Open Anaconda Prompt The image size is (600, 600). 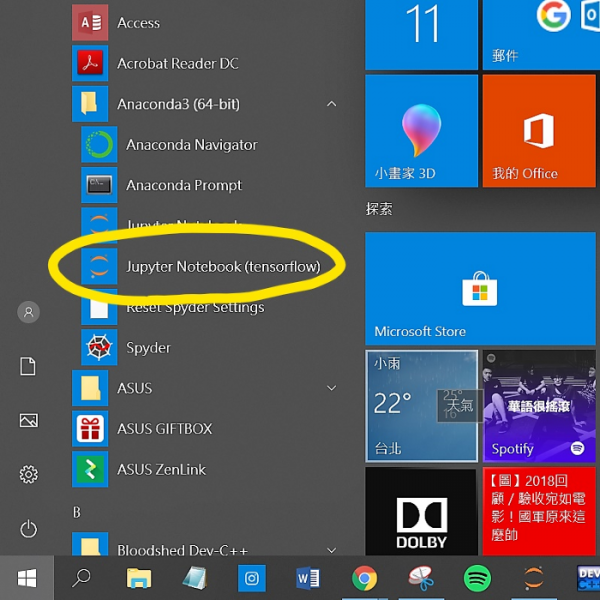pos(183,185)
